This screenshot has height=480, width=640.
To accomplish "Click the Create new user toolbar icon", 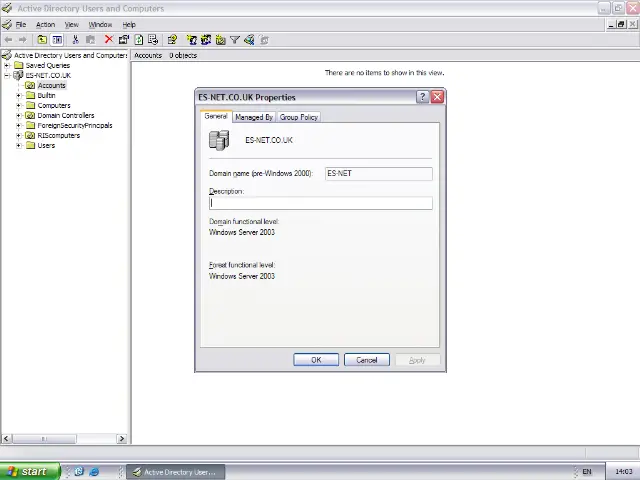I will coord(191,40).
